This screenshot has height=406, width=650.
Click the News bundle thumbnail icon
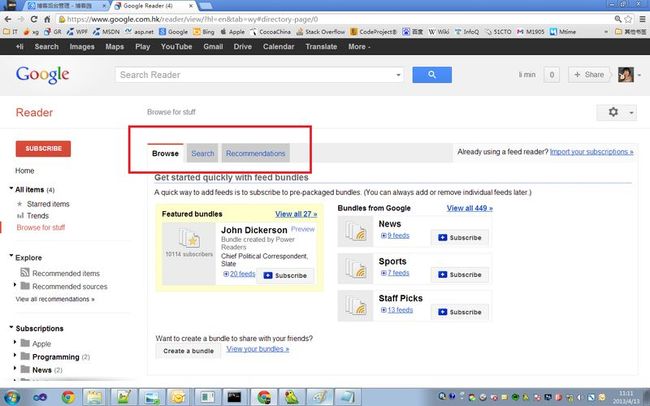coord(356,231)
